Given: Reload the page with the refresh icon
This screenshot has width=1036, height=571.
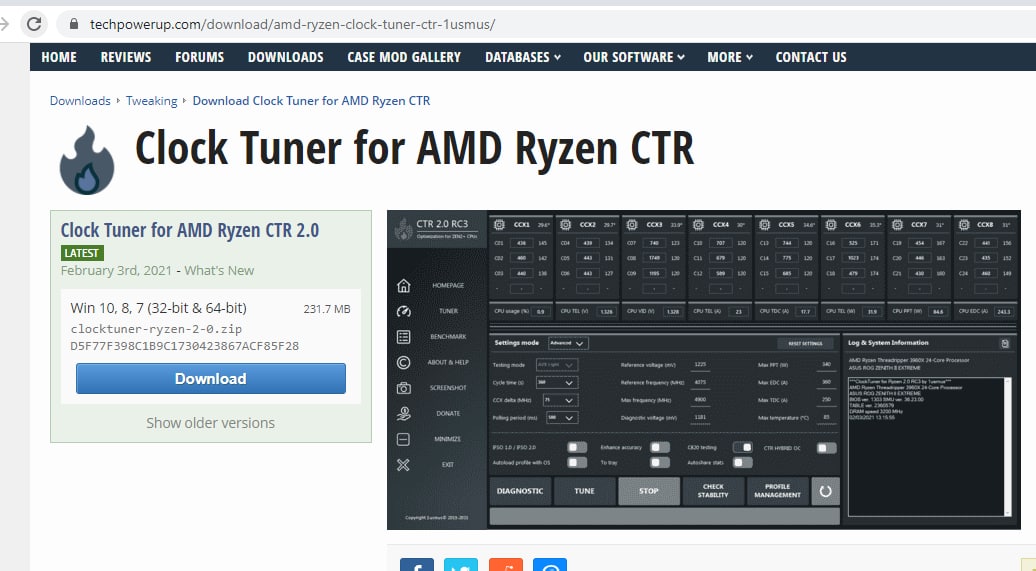Looking at the screenshot, I should (x=34, y=24).
